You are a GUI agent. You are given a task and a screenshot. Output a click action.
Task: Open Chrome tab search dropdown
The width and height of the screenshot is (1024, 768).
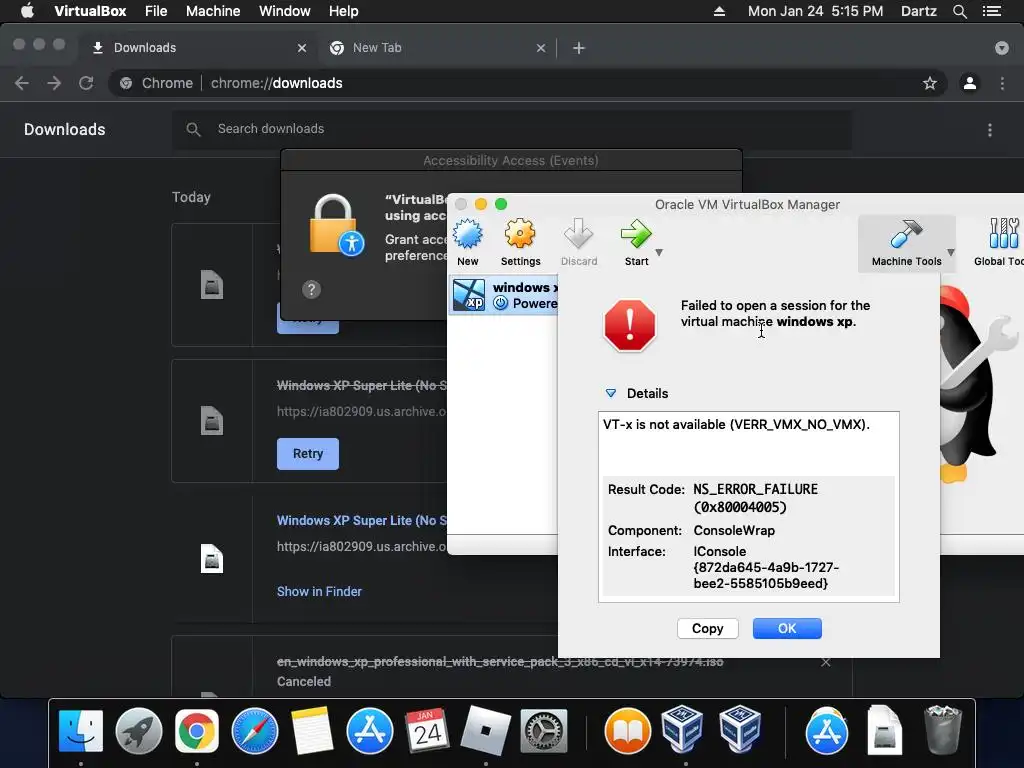point(1001,48)
